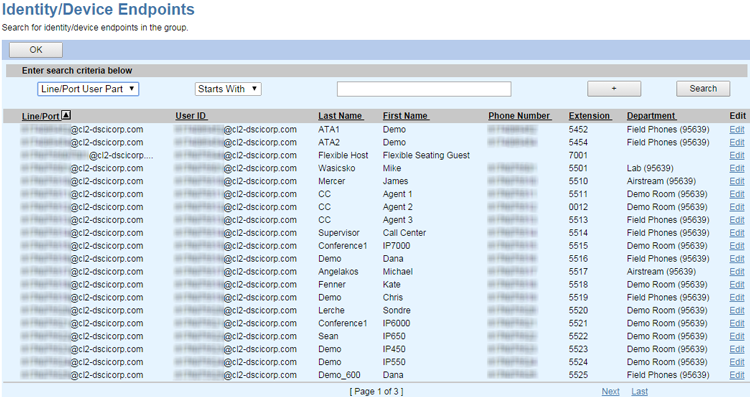Go to the Next page link
This screenshot has width=750, height=397.
pos(610,391)
